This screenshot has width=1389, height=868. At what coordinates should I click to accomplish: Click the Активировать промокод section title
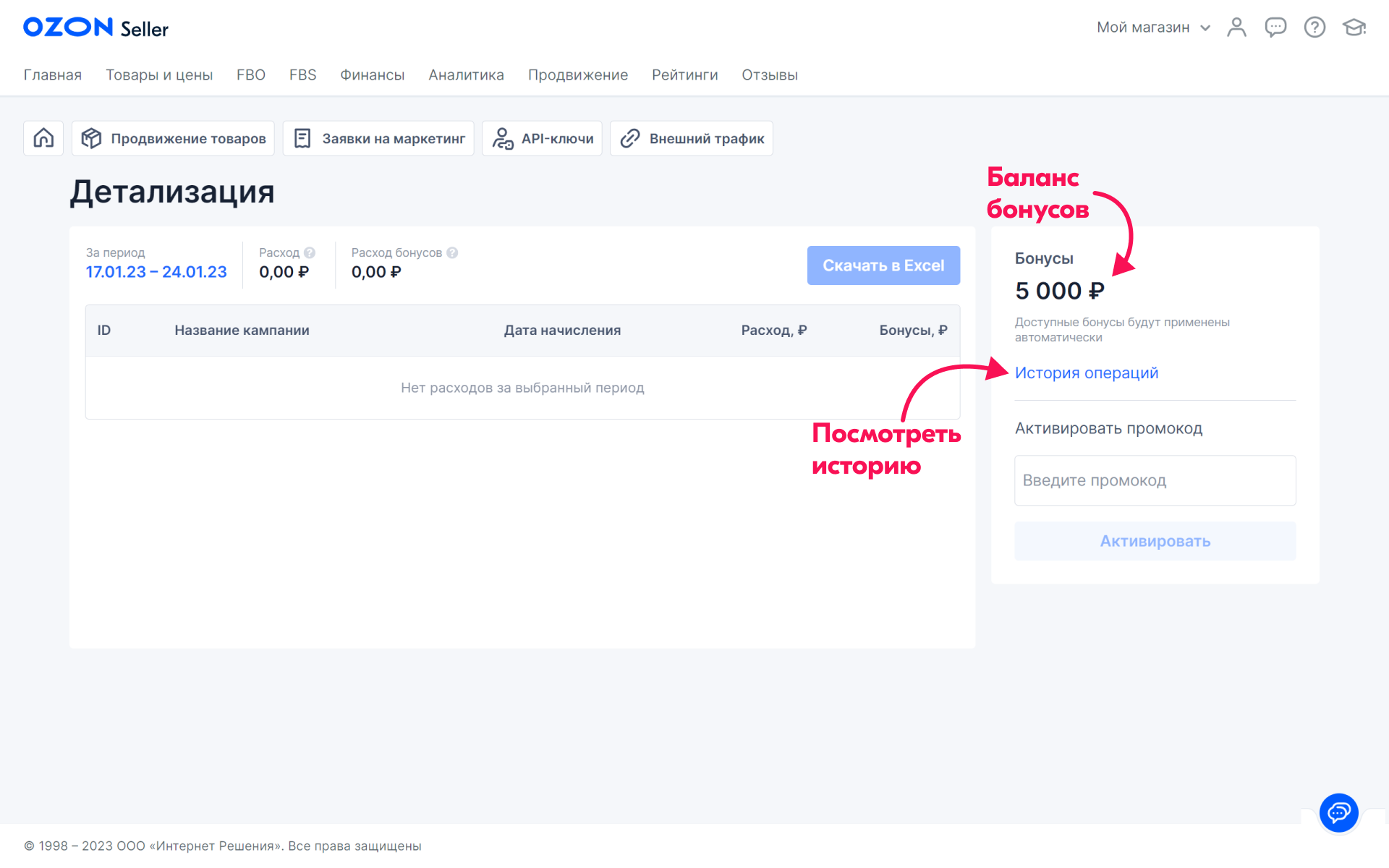coord(1108,428)
